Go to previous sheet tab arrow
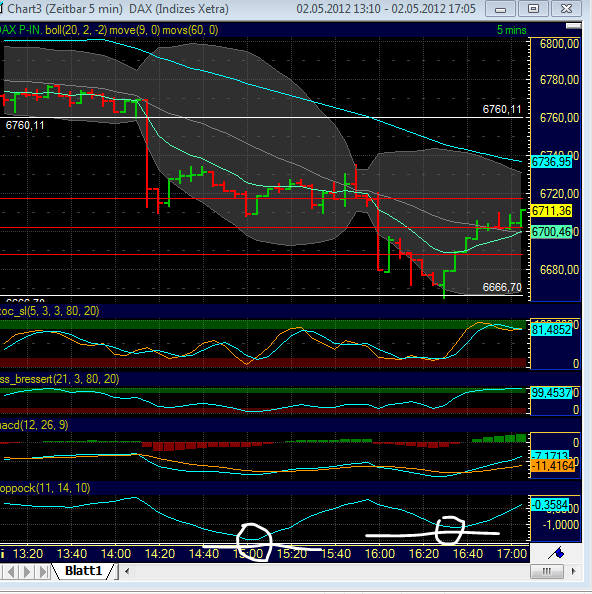The image size is (592, 594). [x=11, y=571]
